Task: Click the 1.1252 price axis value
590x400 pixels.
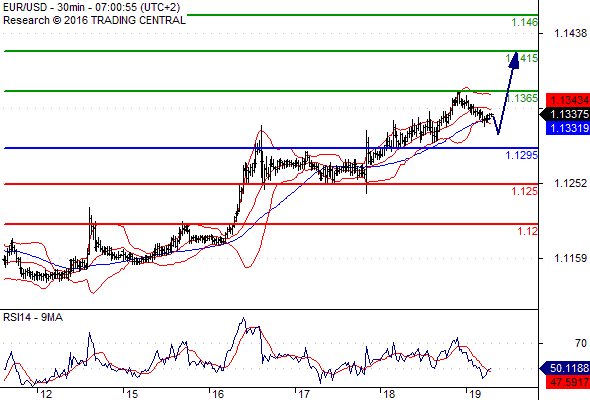Action: pos(570,183)
